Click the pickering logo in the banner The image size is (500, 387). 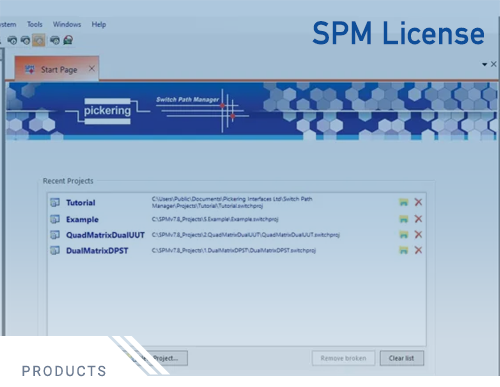[107, 111]
